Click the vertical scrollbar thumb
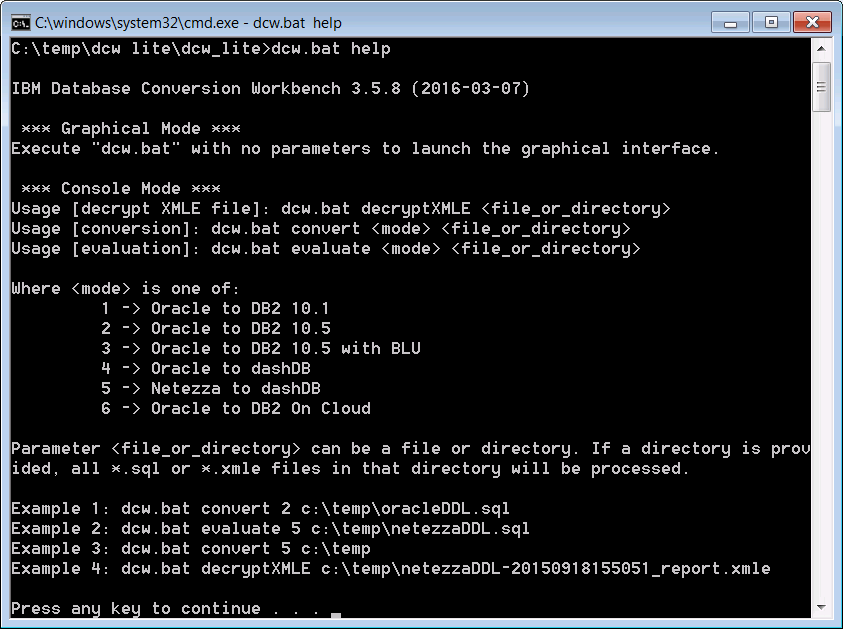The image size is (843, 629). [x=822, y=88]
